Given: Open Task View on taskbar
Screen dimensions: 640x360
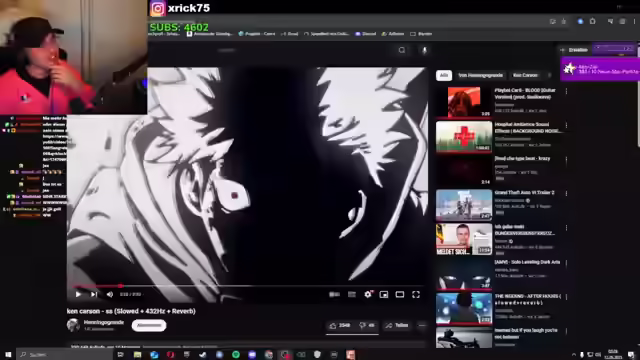Looking at the screenshot, I should pyautogui.click(x=120, y=354).
